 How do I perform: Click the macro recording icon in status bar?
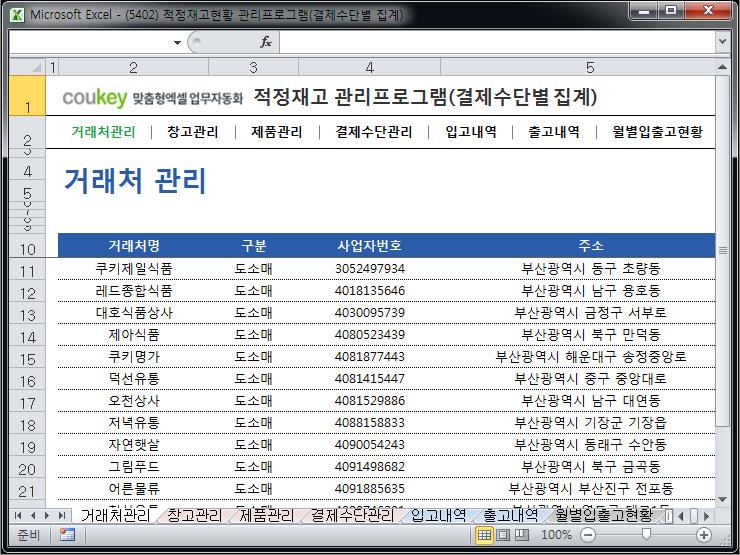(67, 535)
